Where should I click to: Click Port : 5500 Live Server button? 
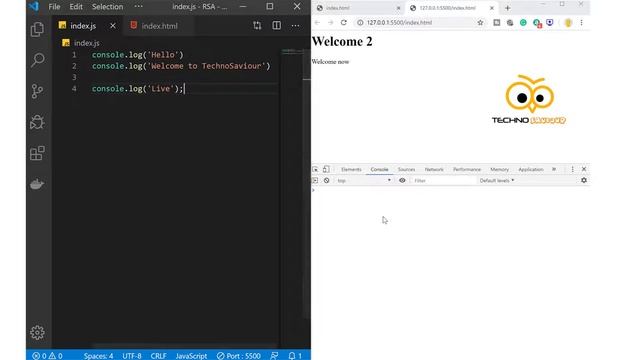tap(238, 356)
